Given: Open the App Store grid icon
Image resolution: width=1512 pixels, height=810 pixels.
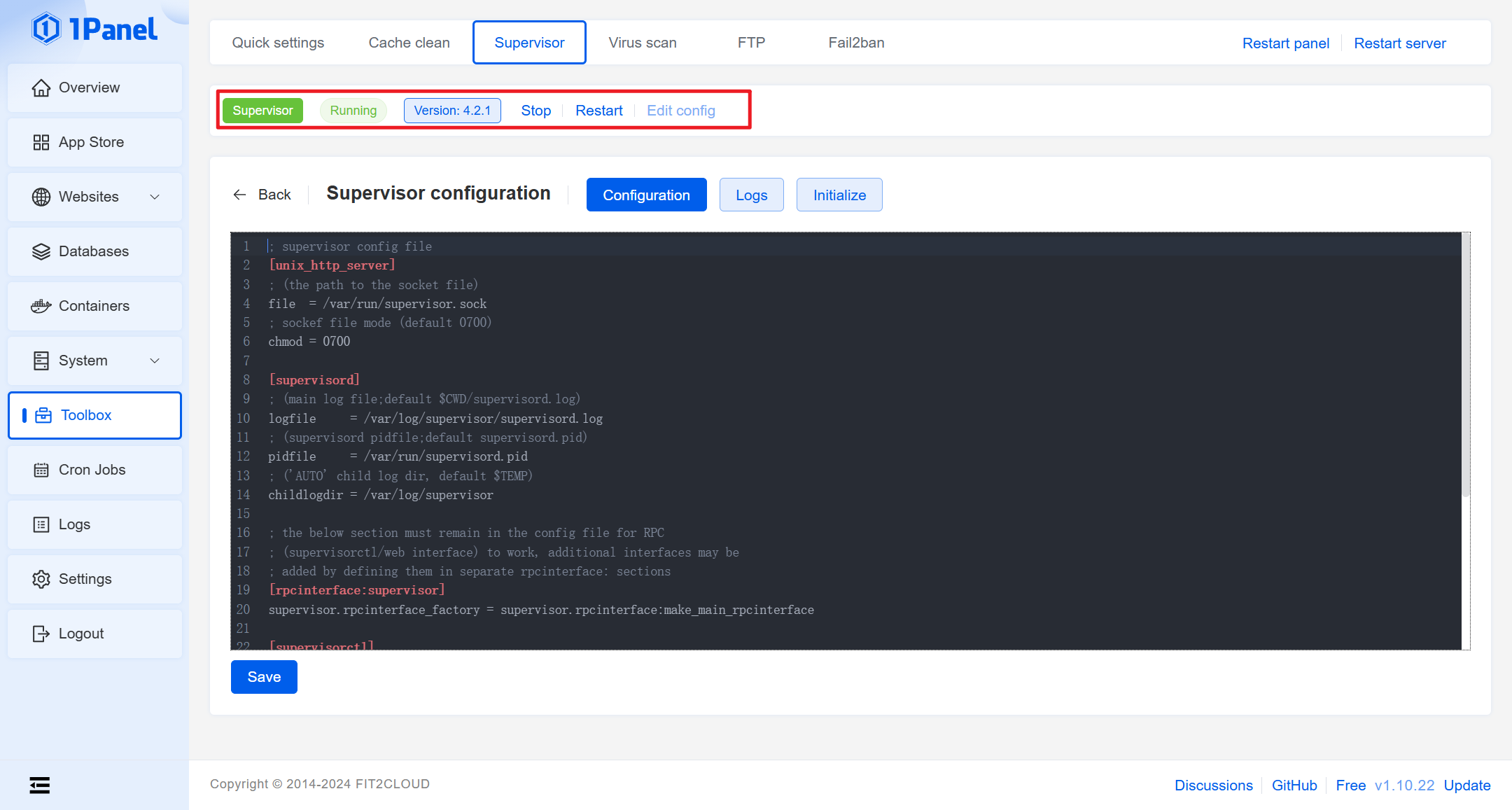Looking at the screenshot, I should pos(41,142).
